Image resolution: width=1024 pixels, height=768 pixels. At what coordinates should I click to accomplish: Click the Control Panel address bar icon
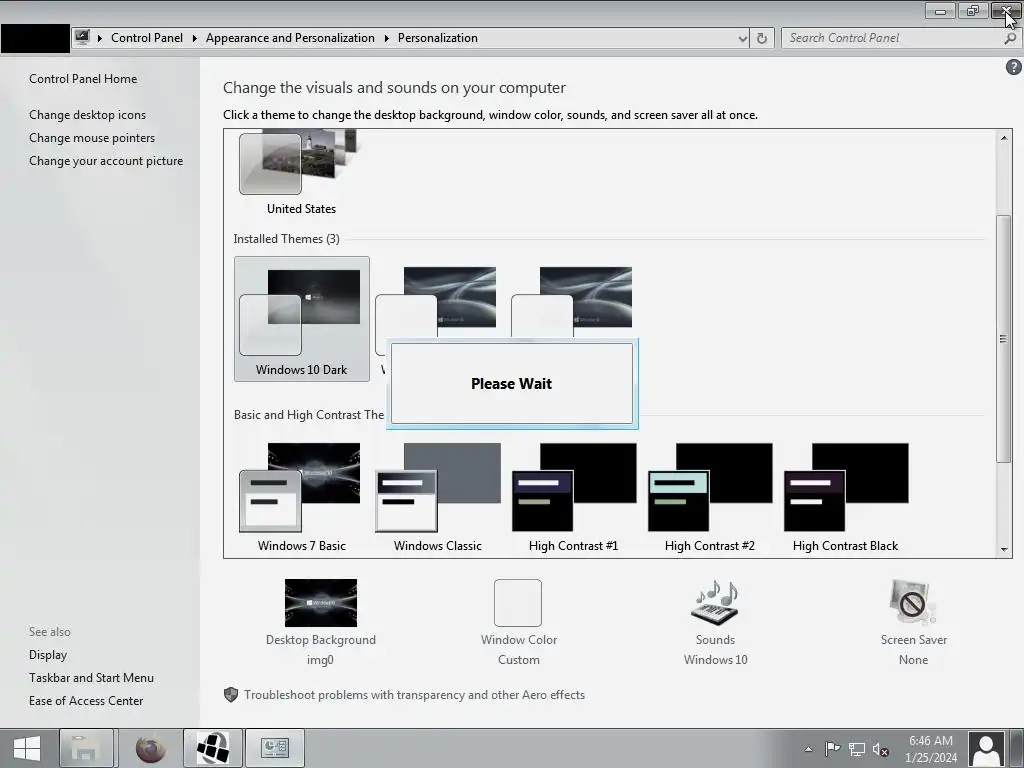coord(82,37)
